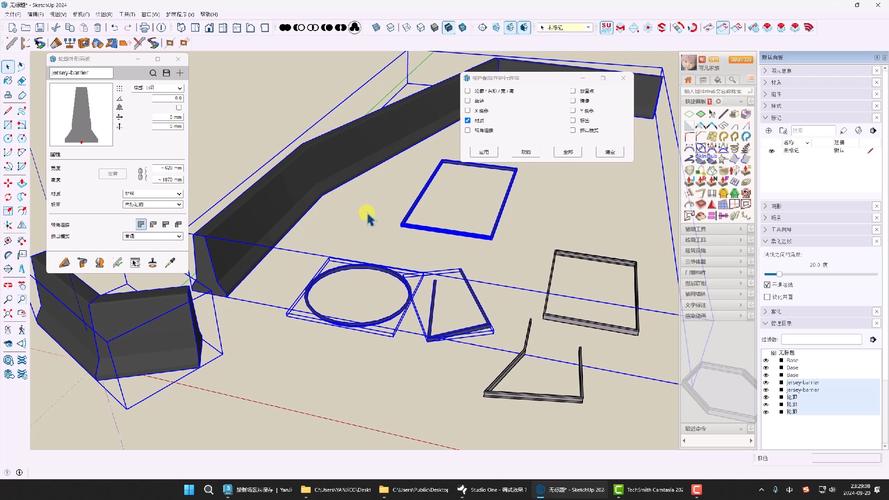Toggle eye icon of untagged row in tags panel
This screenshot has height=500, width=889.
771,151
